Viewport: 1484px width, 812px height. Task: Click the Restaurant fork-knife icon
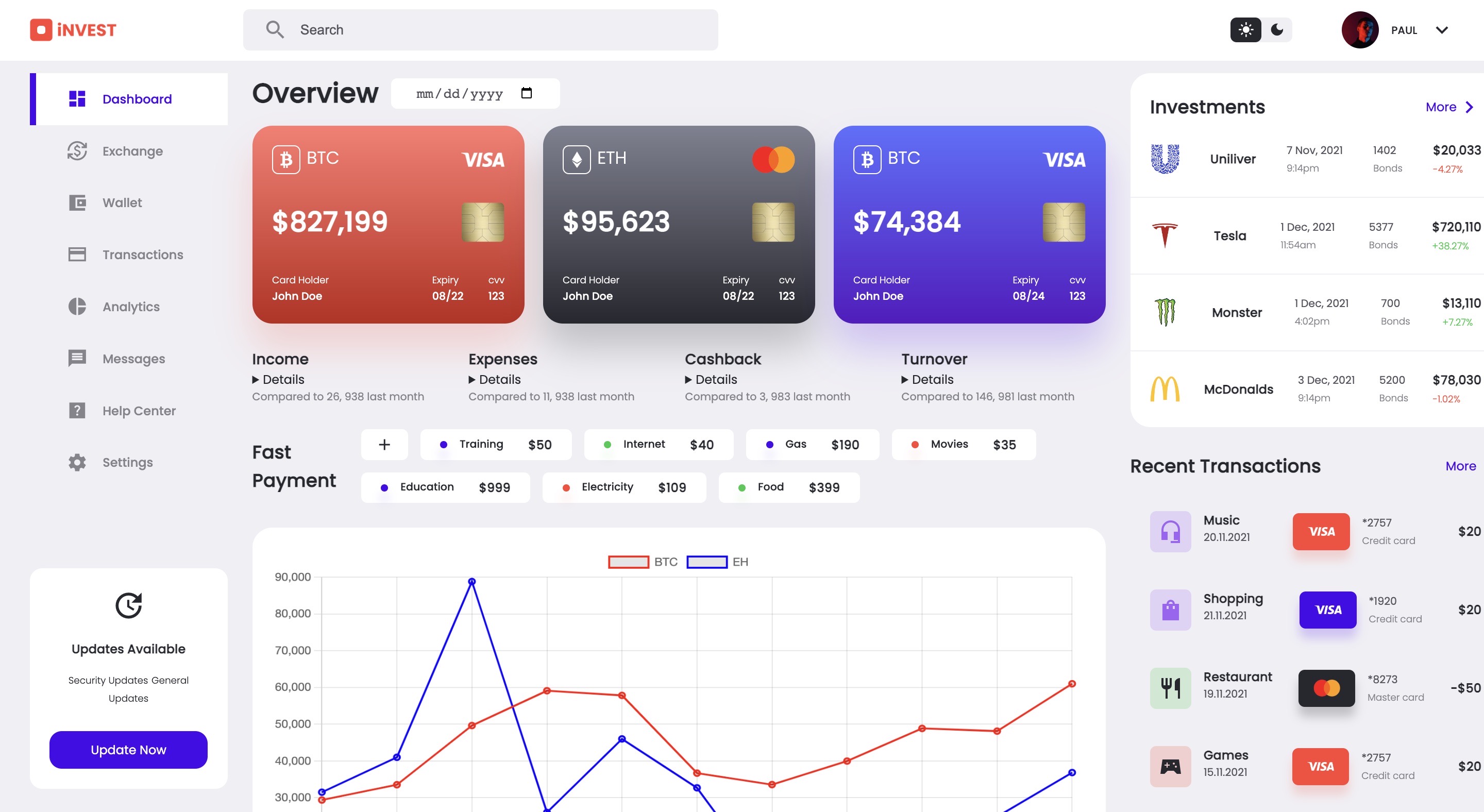pyautogui.click(x=1170, y=688)
